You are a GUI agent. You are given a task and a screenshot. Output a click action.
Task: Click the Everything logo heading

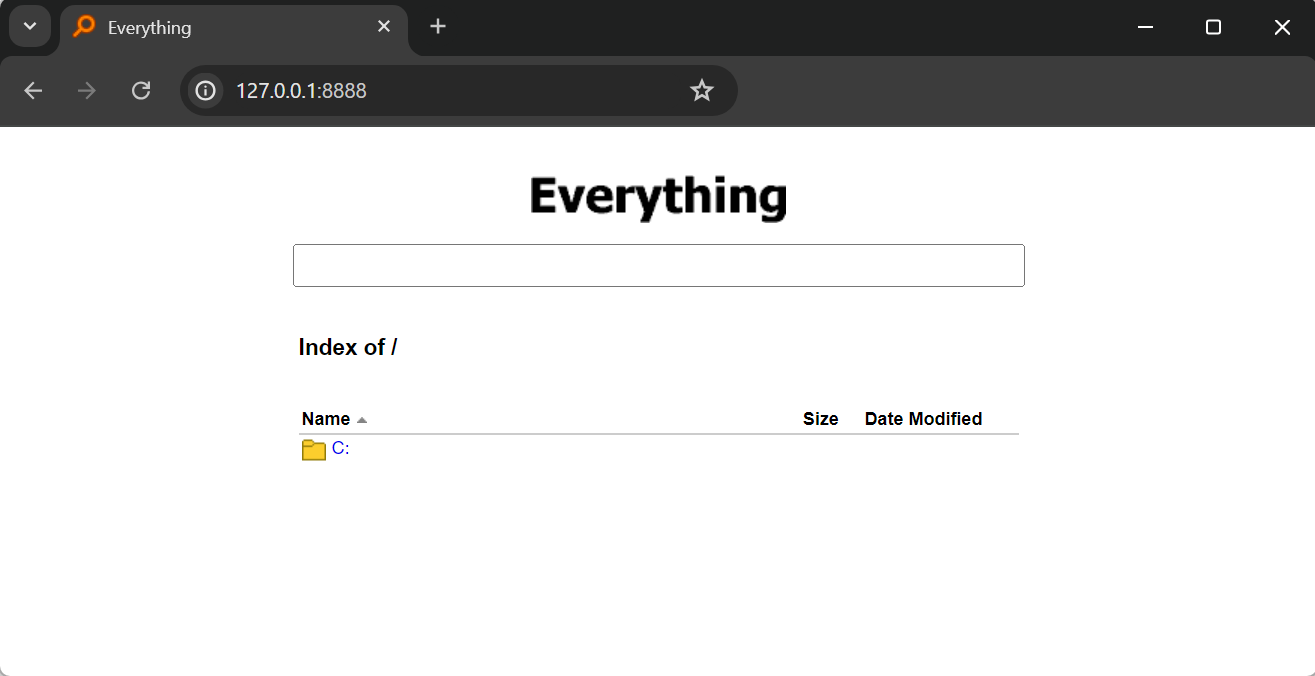pos(658,197)
